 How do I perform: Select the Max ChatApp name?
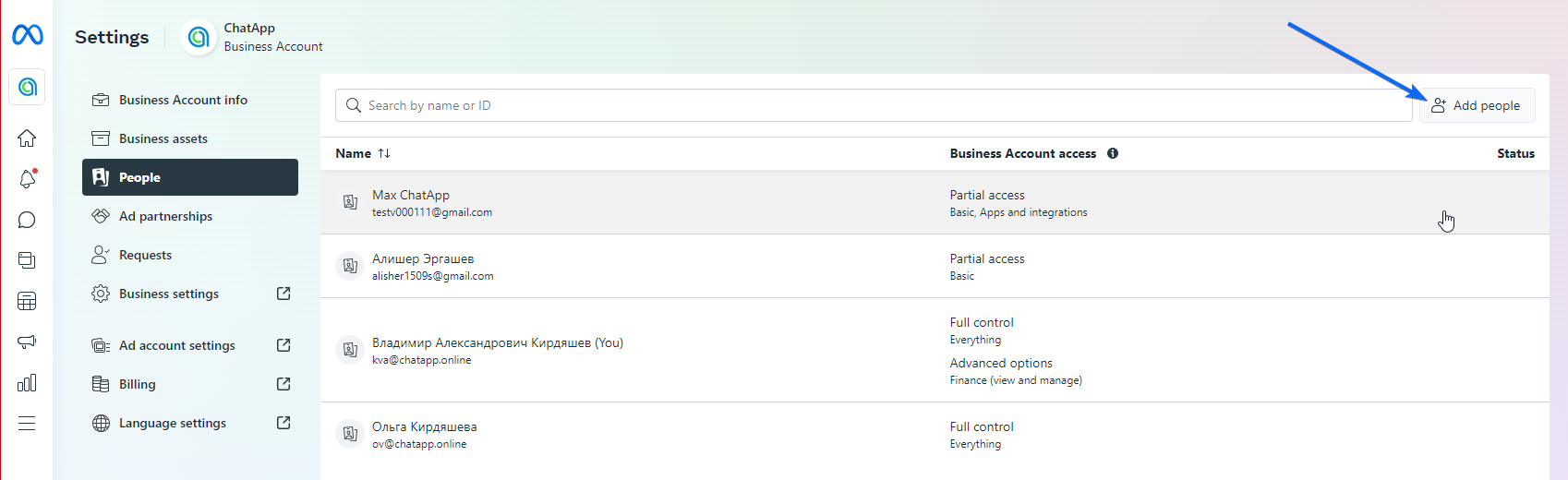point(411,195)
